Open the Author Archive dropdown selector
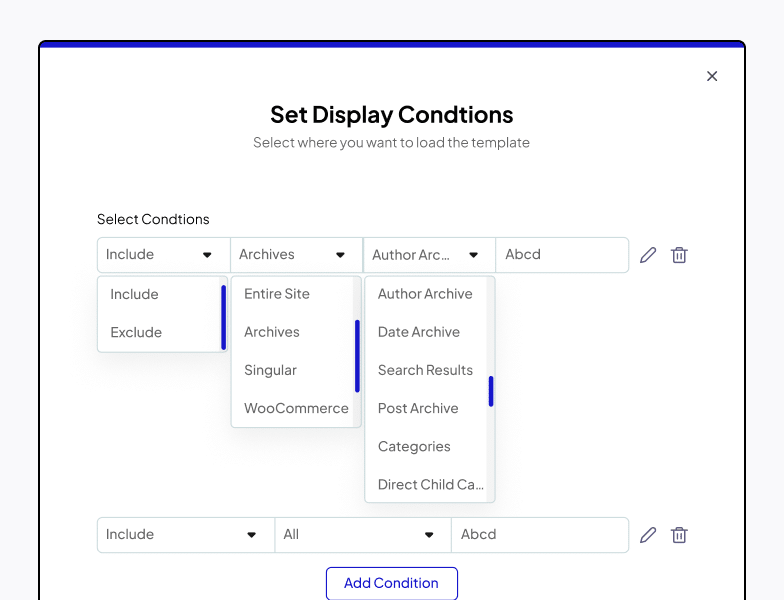 coord(429,255)
